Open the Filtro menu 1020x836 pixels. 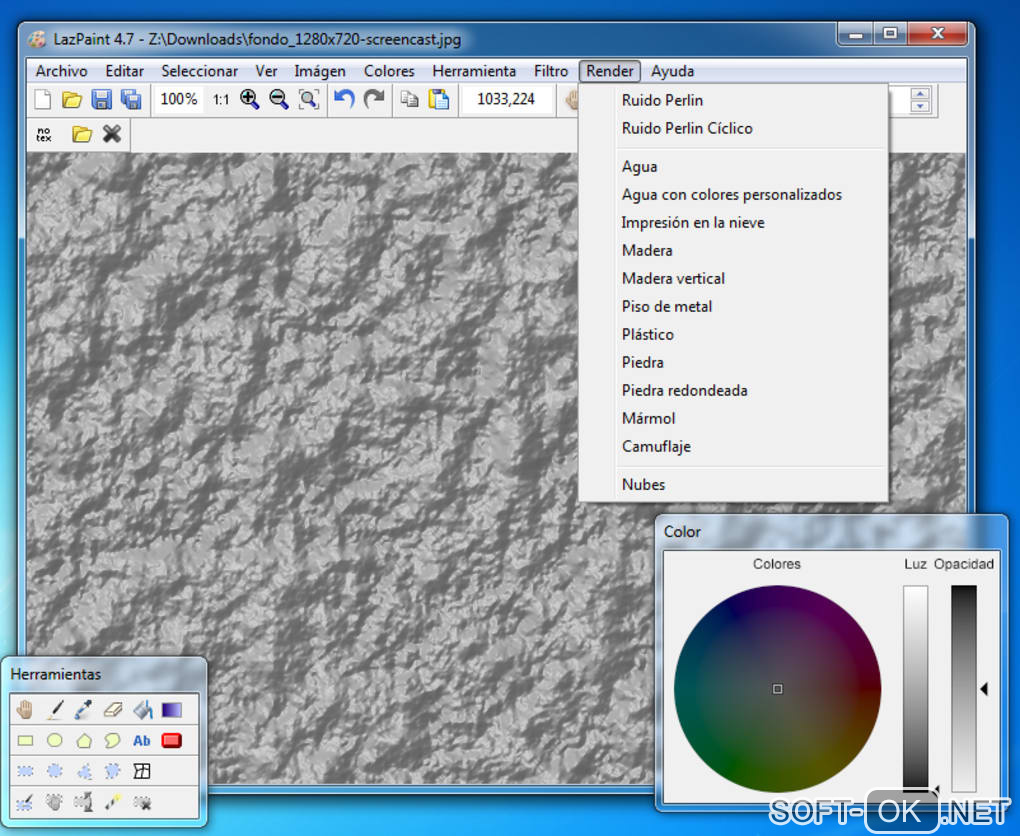pos(550,71)
